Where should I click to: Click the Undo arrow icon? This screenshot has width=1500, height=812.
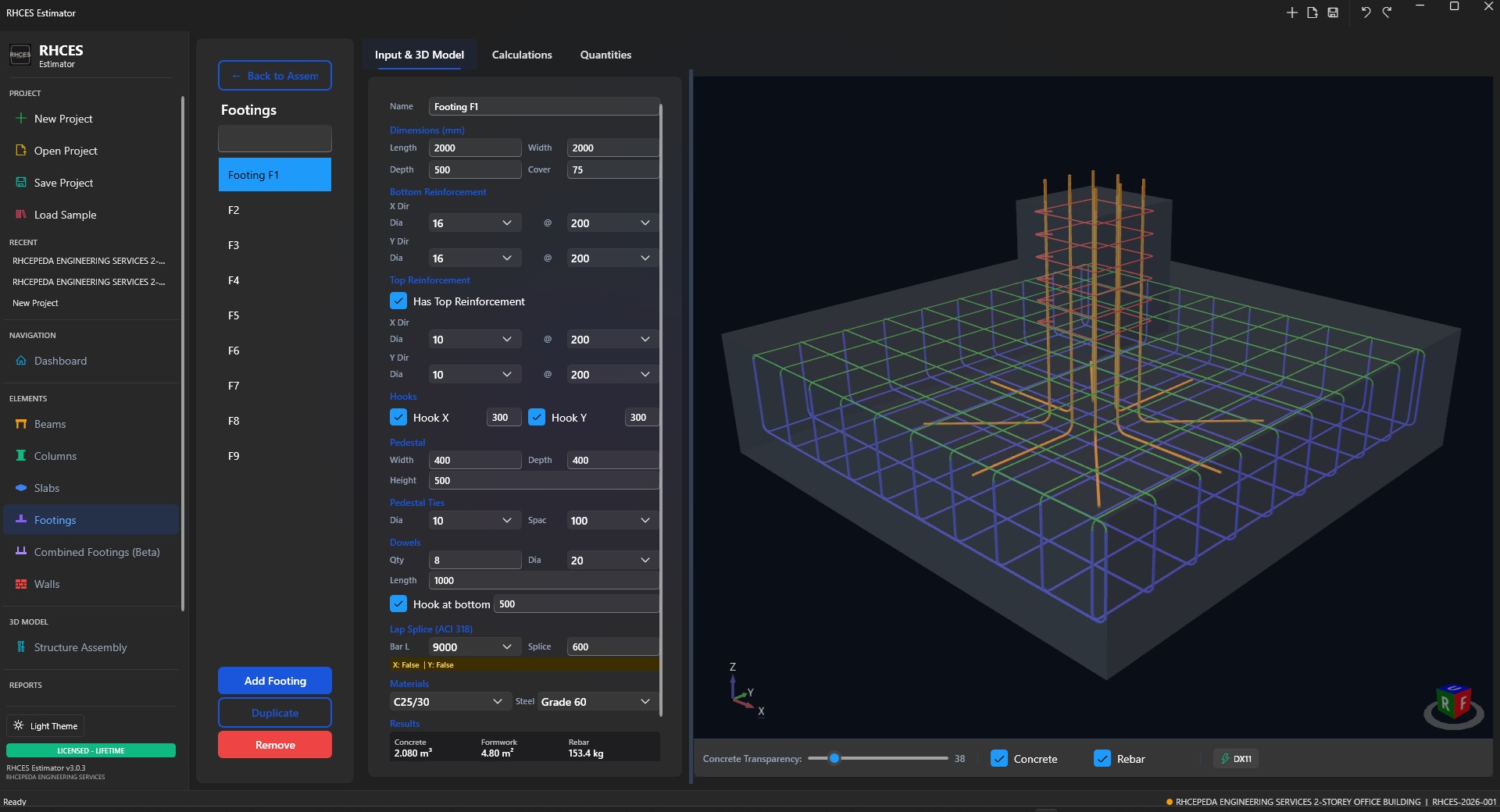pos(1366,12)
